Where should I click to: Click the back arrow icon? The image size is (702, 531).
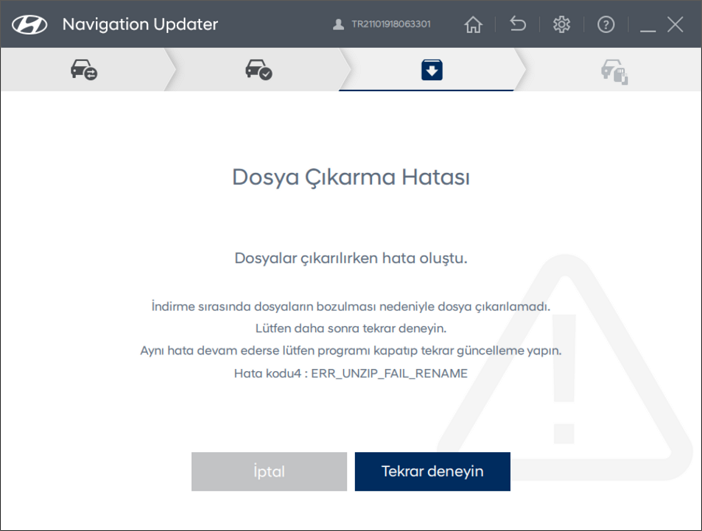click(517, 24)
